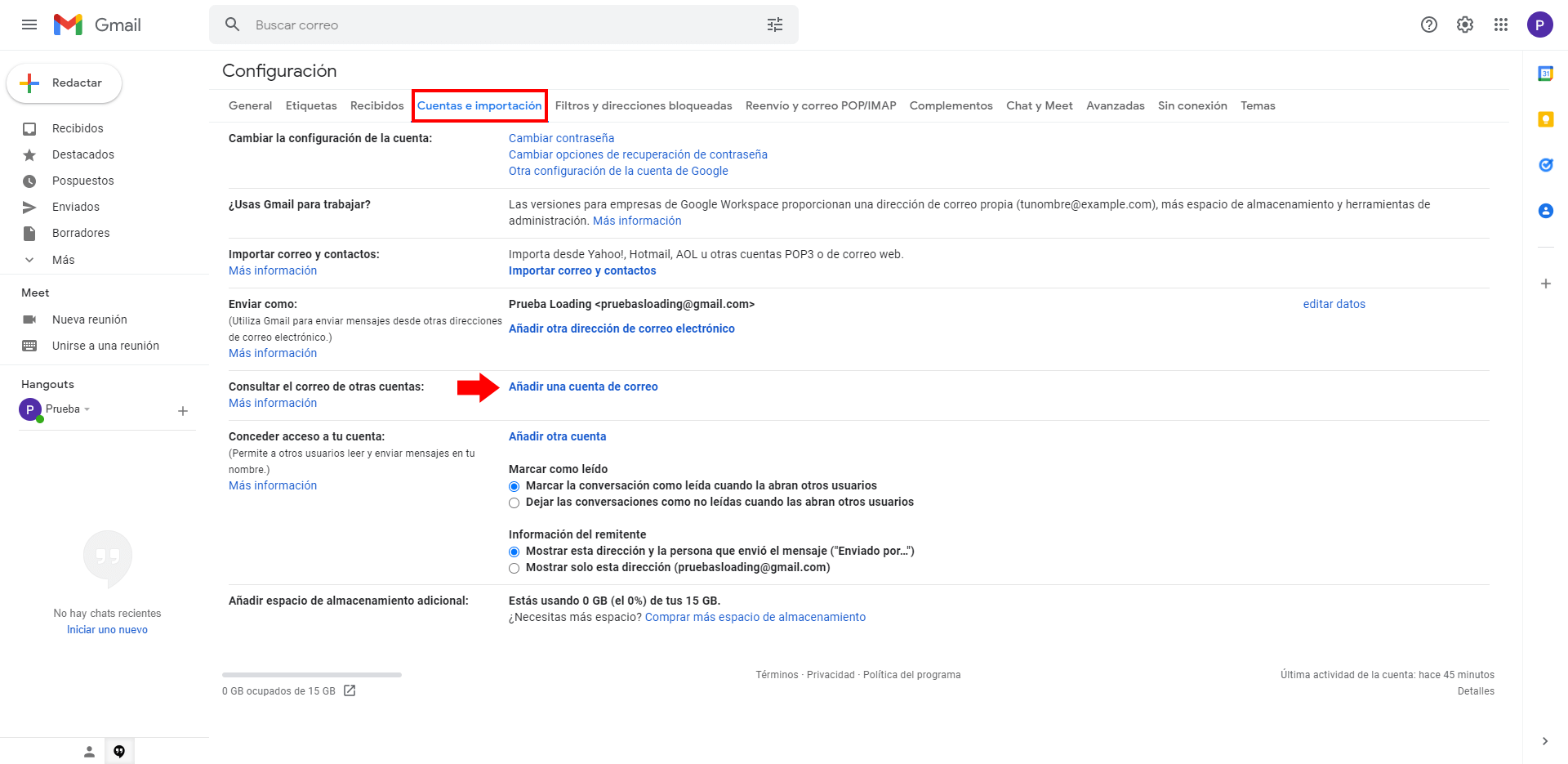Open Detalles of account activity
Screen dimensions: 1568x764
coord(1476,691)
